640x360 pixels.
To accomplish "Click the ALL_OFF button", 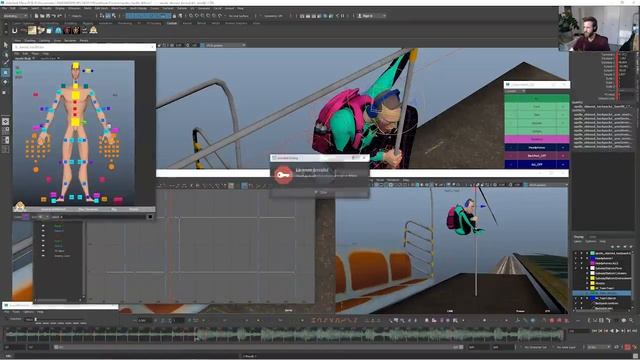I will pos(537,164).
